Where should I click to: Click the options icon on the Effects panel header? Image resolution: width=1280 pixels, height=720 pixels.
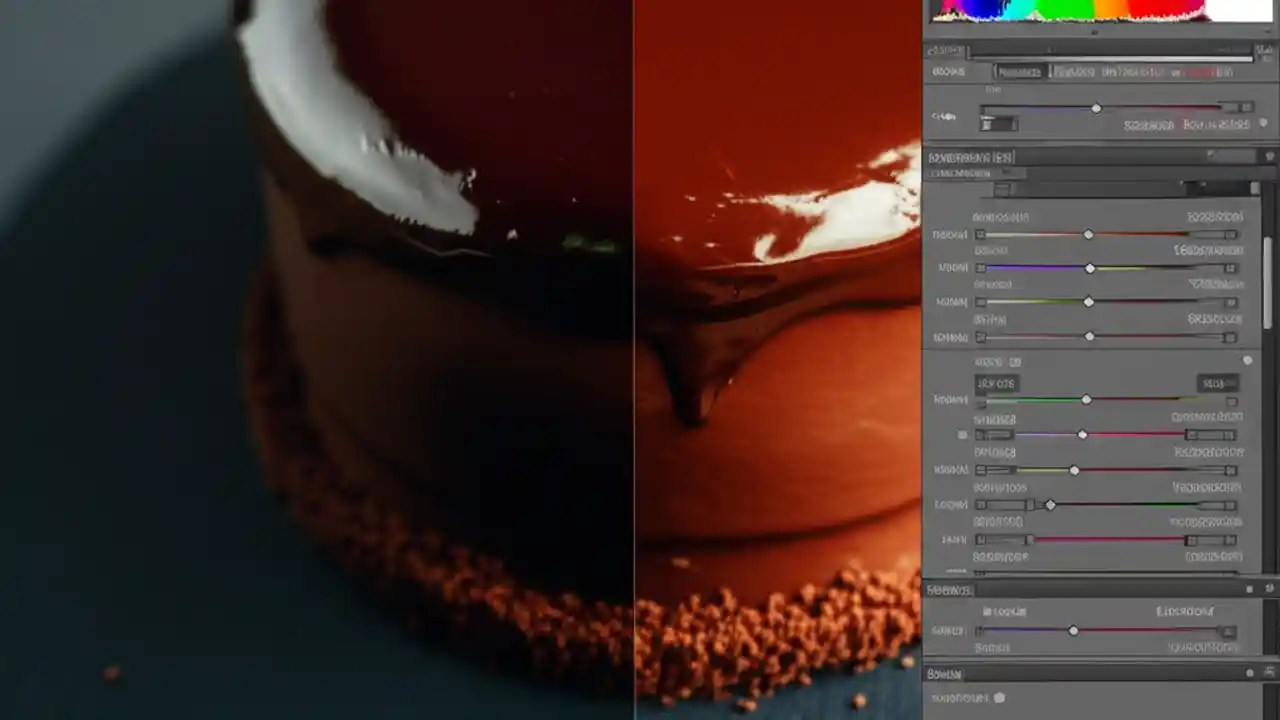pyautogui.click(x=1269, y=589)
